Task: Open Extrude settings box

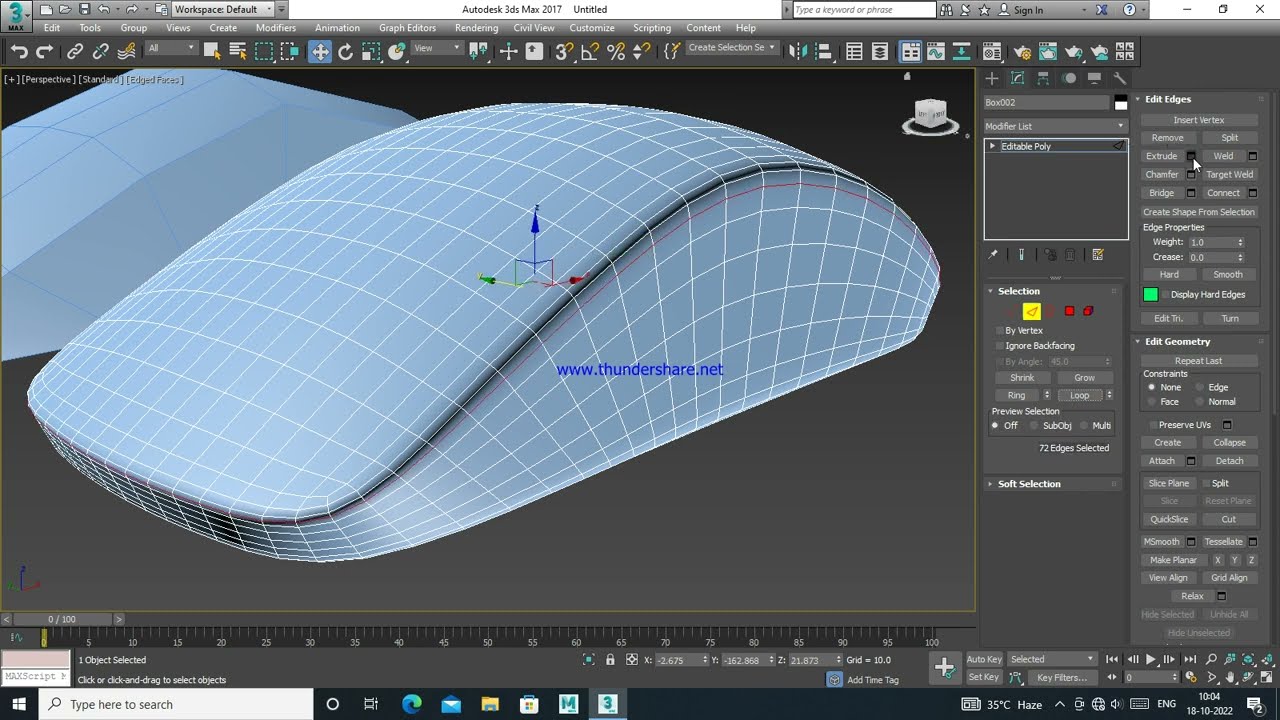Action: (x=1191, y=156)
